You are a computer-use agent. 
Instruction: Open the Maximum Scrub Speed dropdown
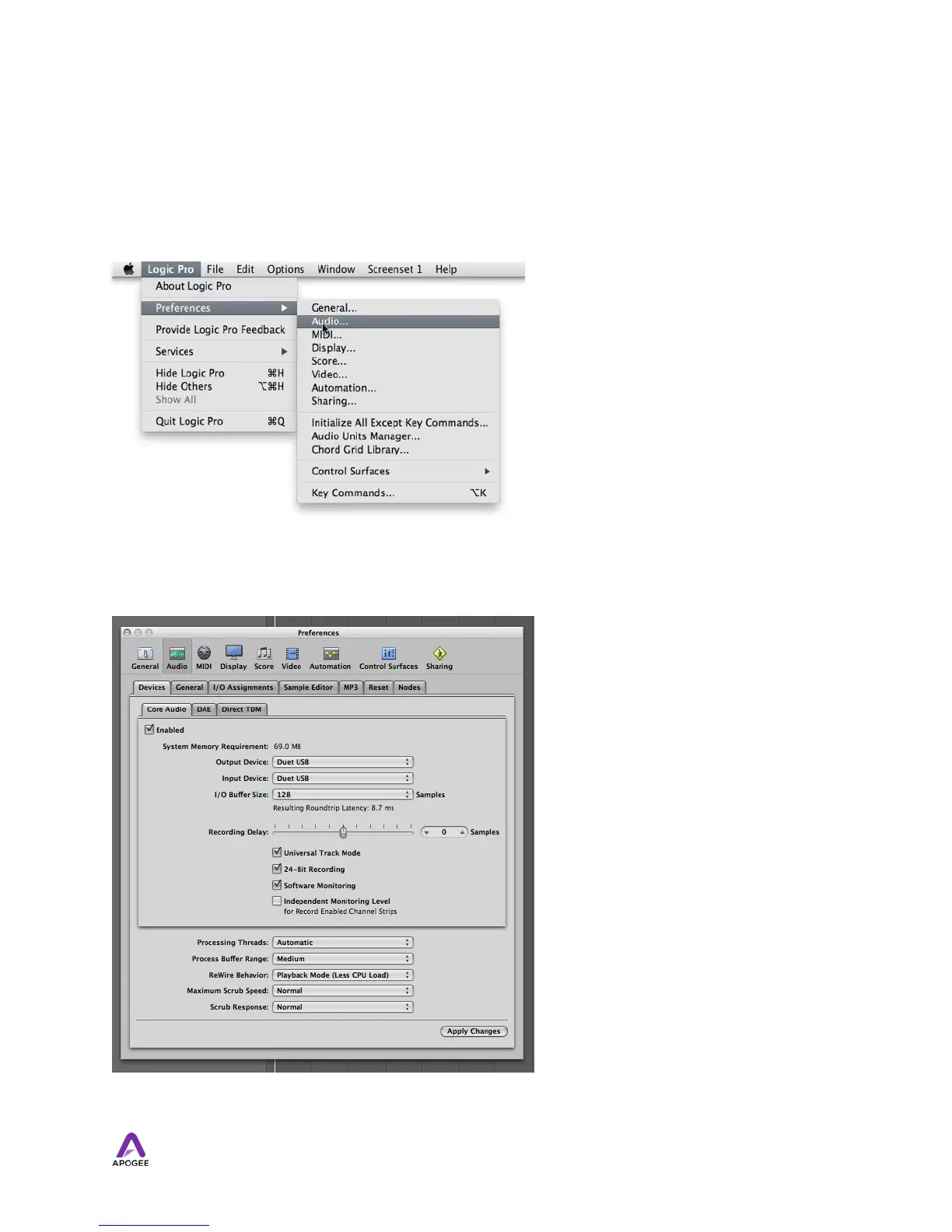(343, 991)
